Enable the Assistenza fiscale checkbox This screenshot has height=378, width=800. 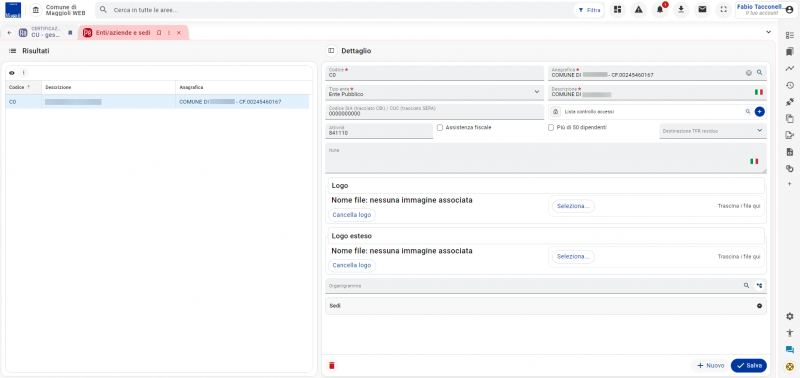tap(440, 128)
